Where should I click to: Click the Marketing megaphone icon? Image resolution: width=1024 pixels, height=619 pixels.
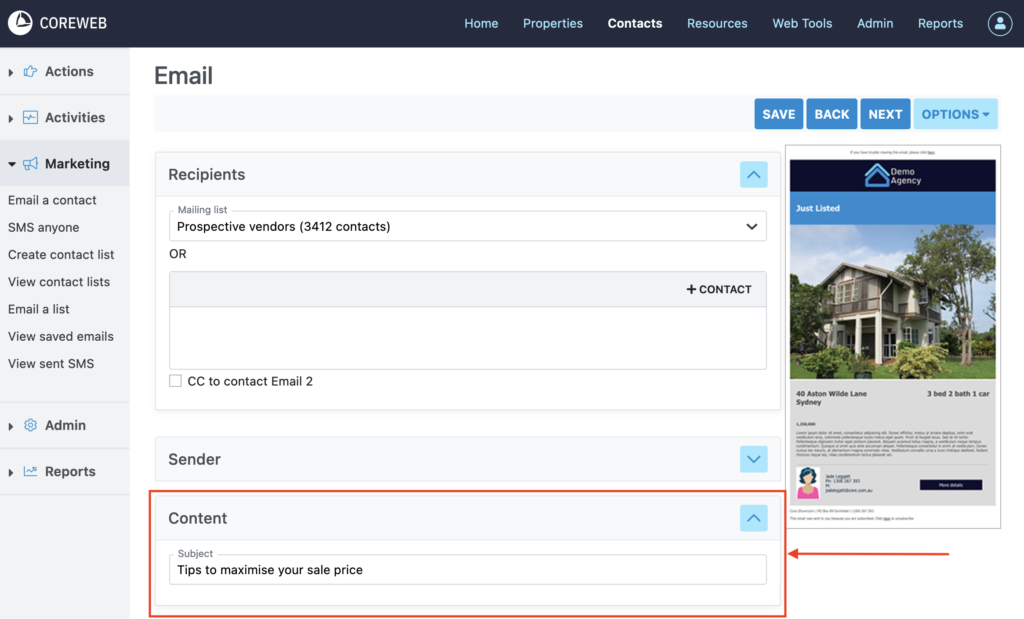[x=30, y=164]
